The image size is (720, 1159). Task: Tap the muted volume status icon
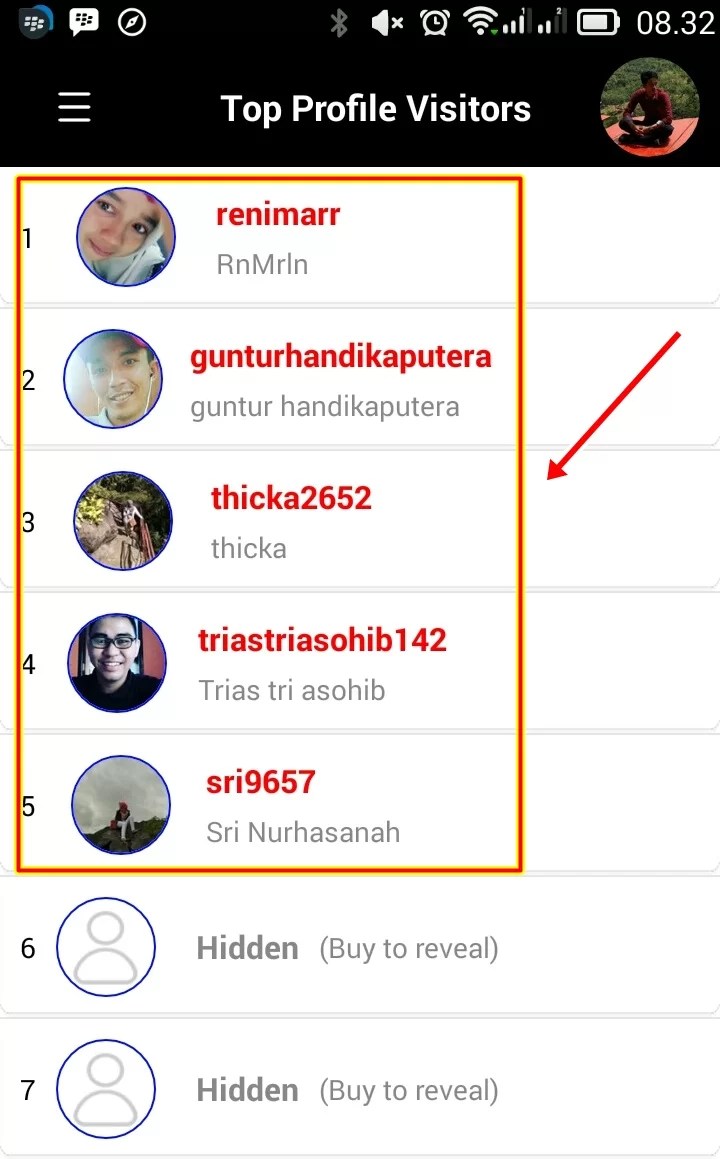coord(387,23)
